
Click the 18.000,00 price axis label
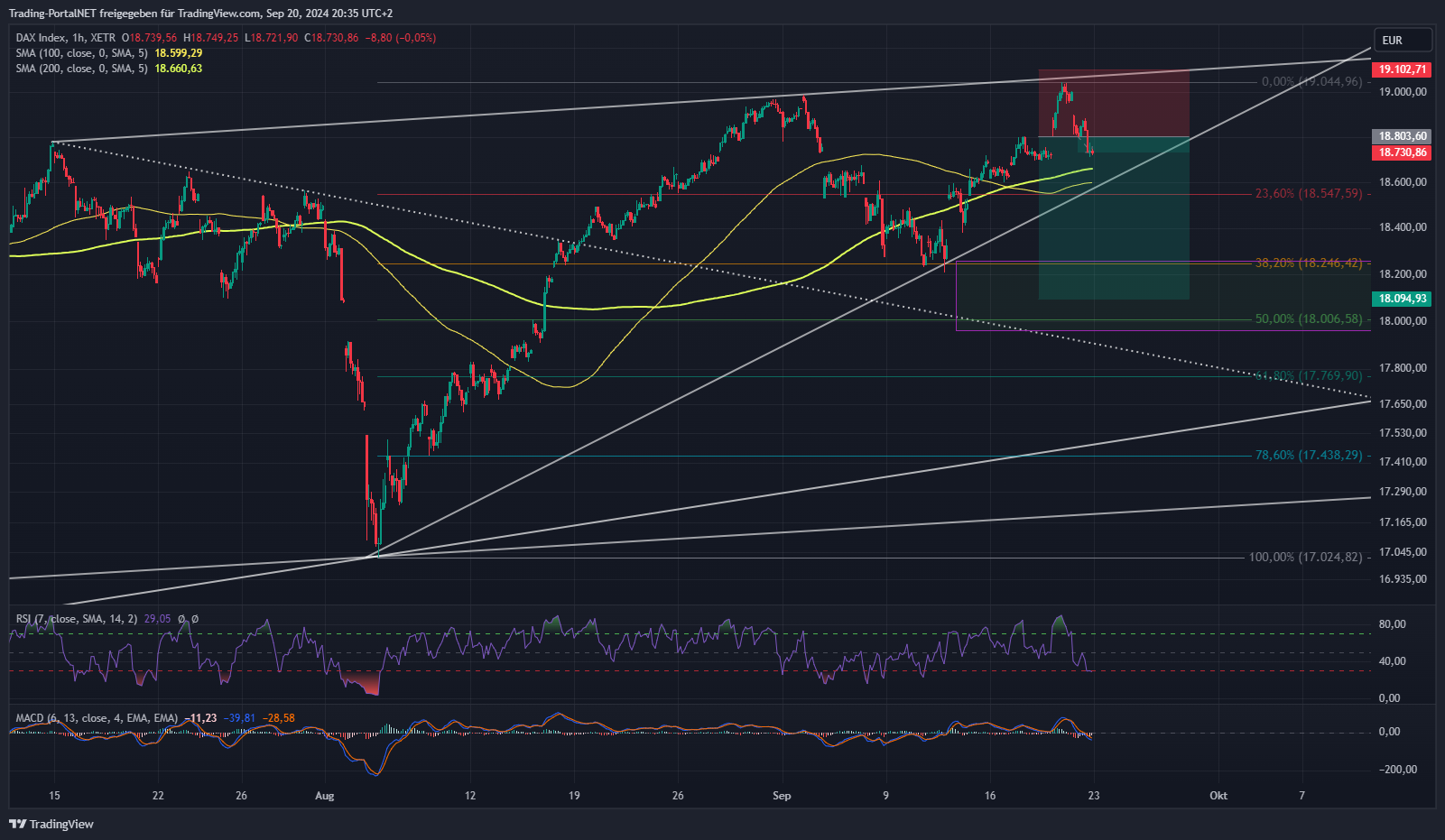coord(1403,321)
